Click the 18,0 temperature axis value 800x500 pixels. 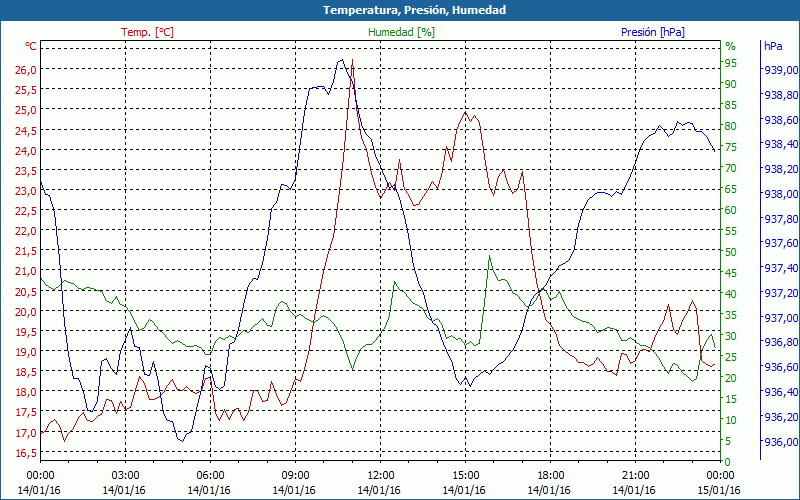click(27, 392)
